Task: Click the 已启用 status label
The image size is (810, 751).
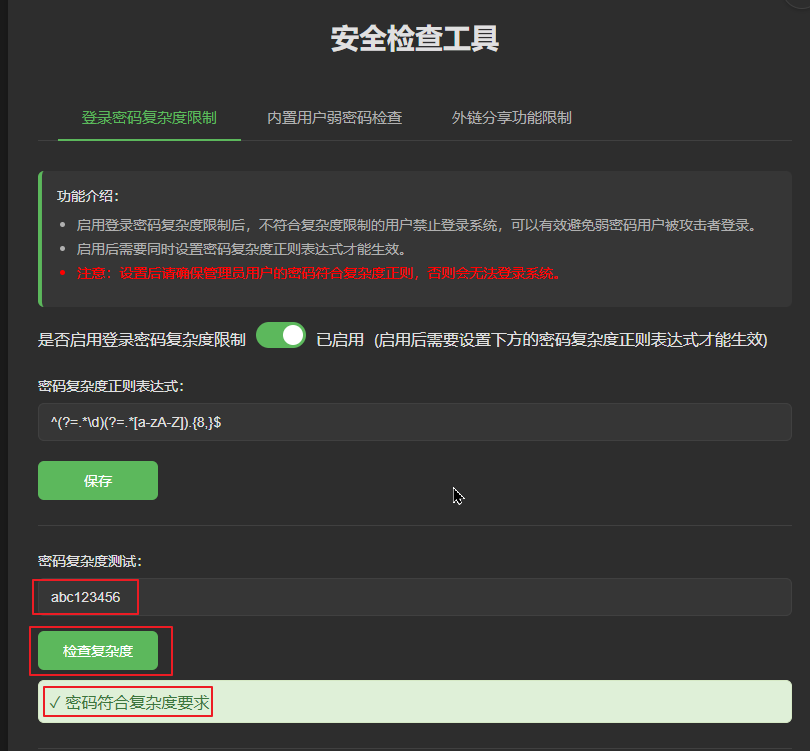Action: (340, 340)
